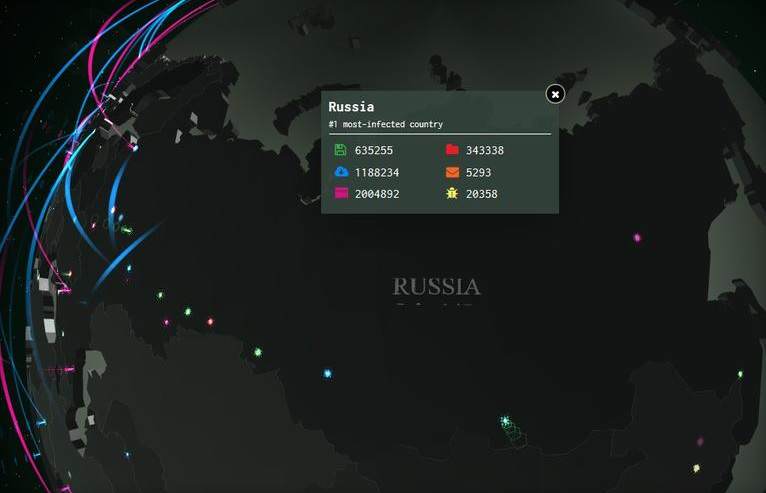This screenshot has width=766, height=493.
Task: Click the 2004892 detection count
Action: [377, 194]
